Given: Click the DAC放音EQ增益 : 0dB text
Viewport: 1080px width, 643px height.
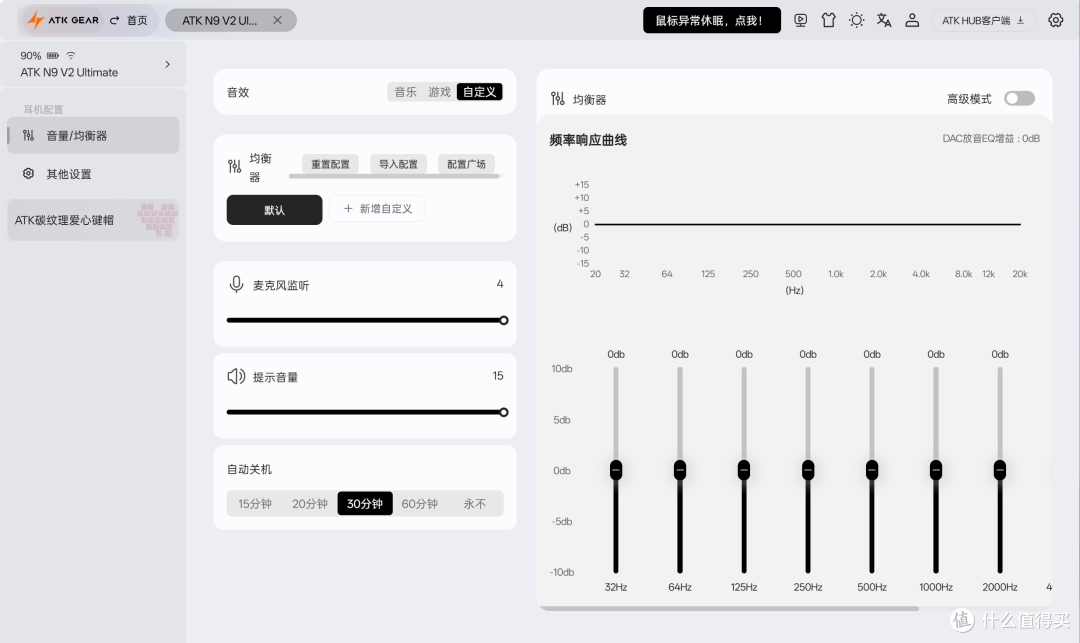Looking at the screenshot, I should pos(991,138).
